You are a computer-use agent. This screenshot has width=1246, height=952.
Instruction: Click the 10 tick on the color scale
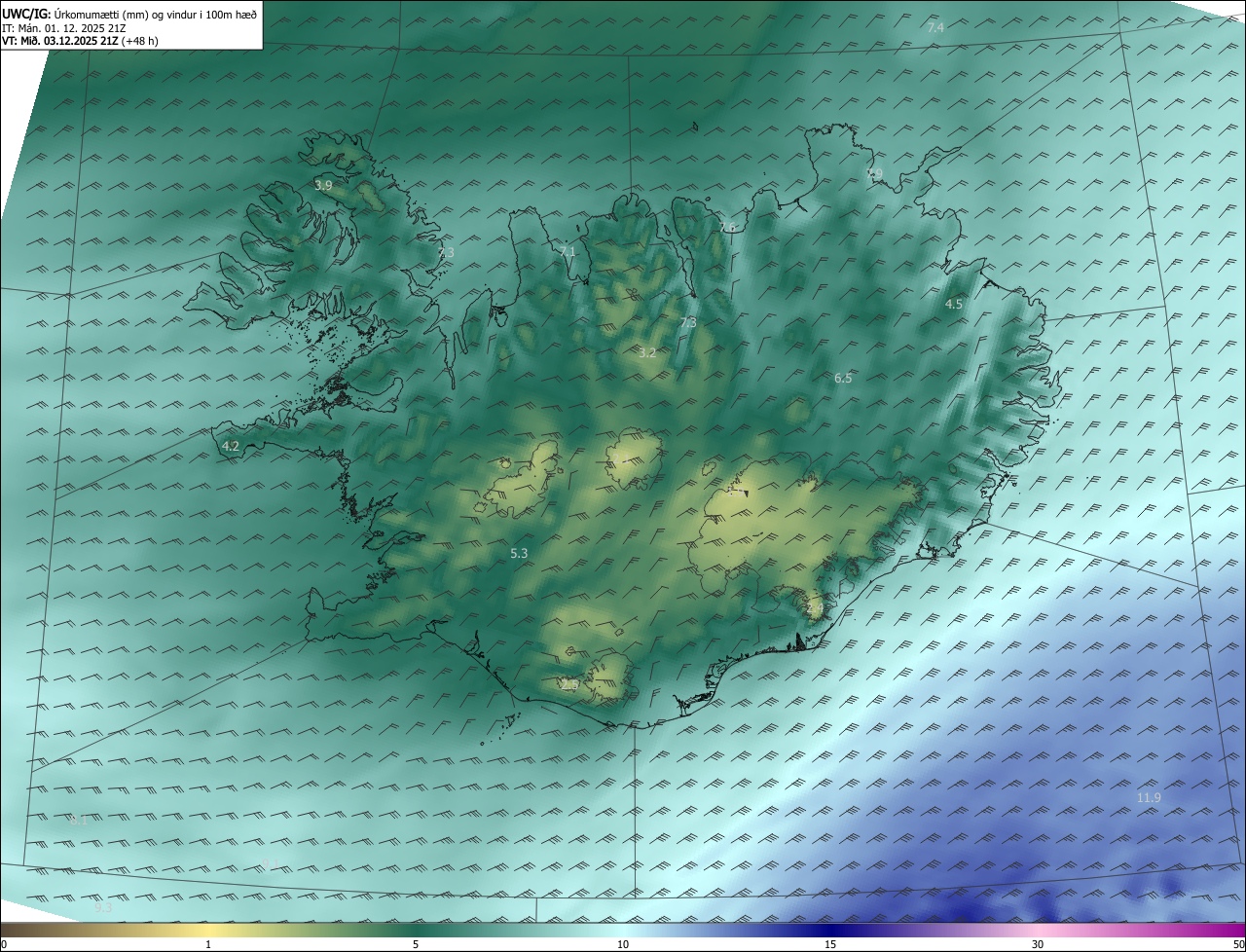[x=623, y=944]
